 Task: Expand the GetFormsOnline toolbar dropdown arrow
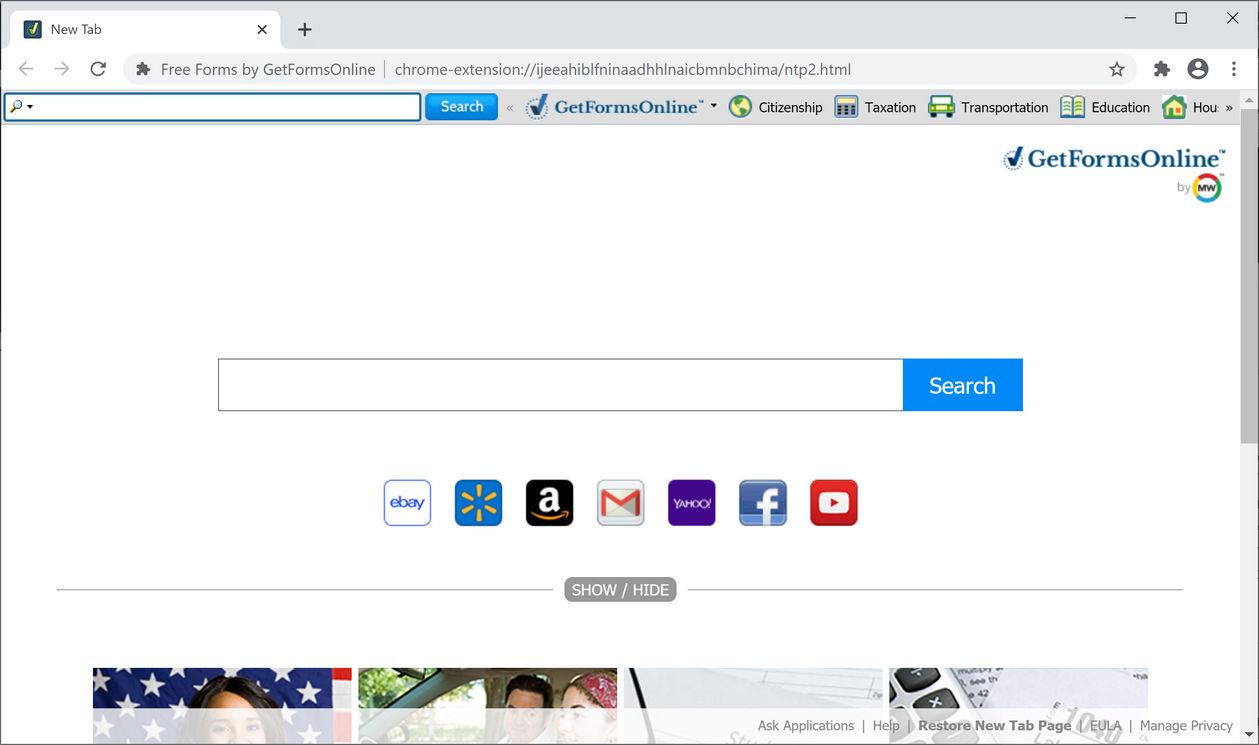713,106
